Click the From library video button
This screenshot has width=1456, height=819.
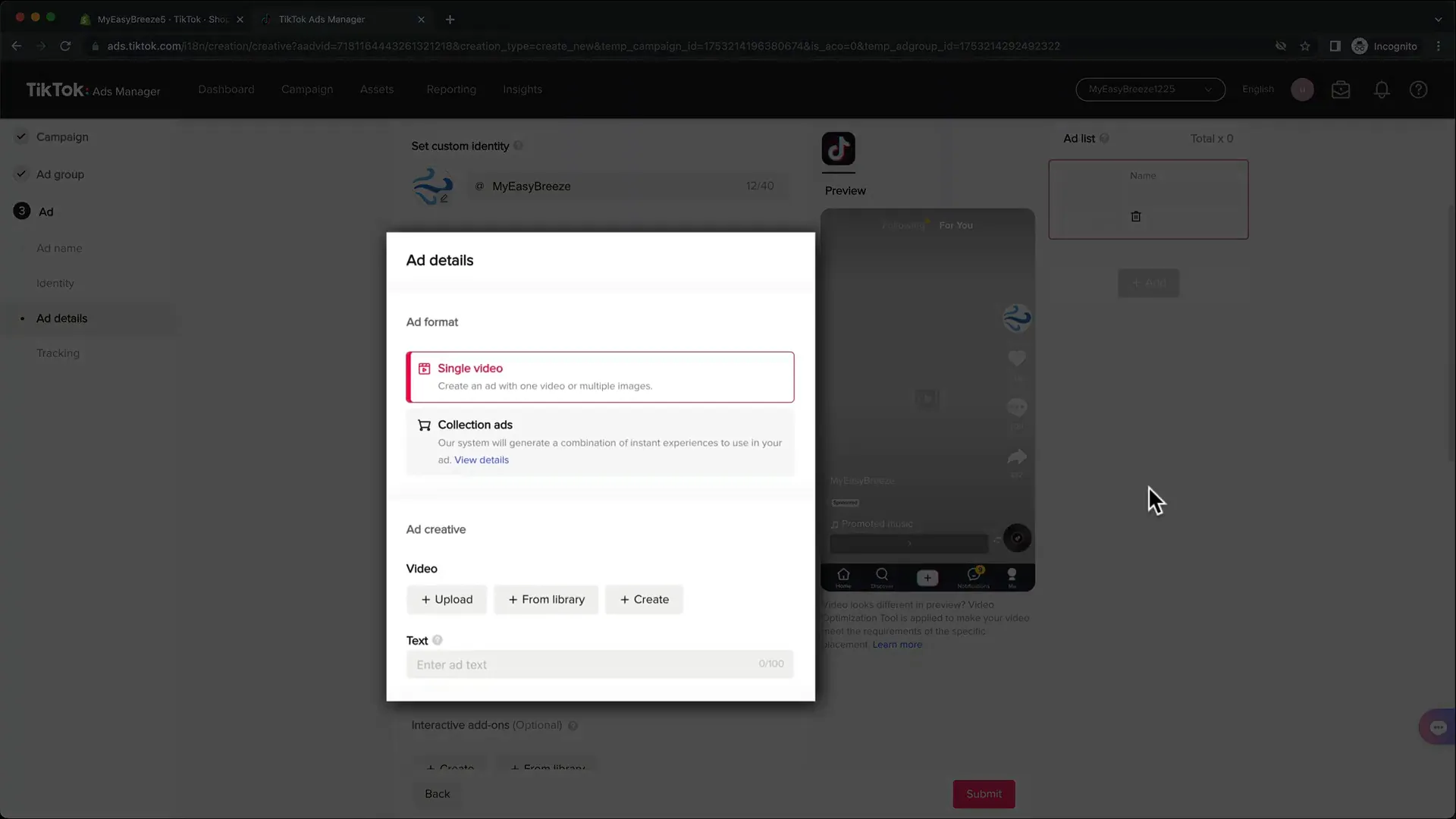pyautogui.click(x=546, y=599)
